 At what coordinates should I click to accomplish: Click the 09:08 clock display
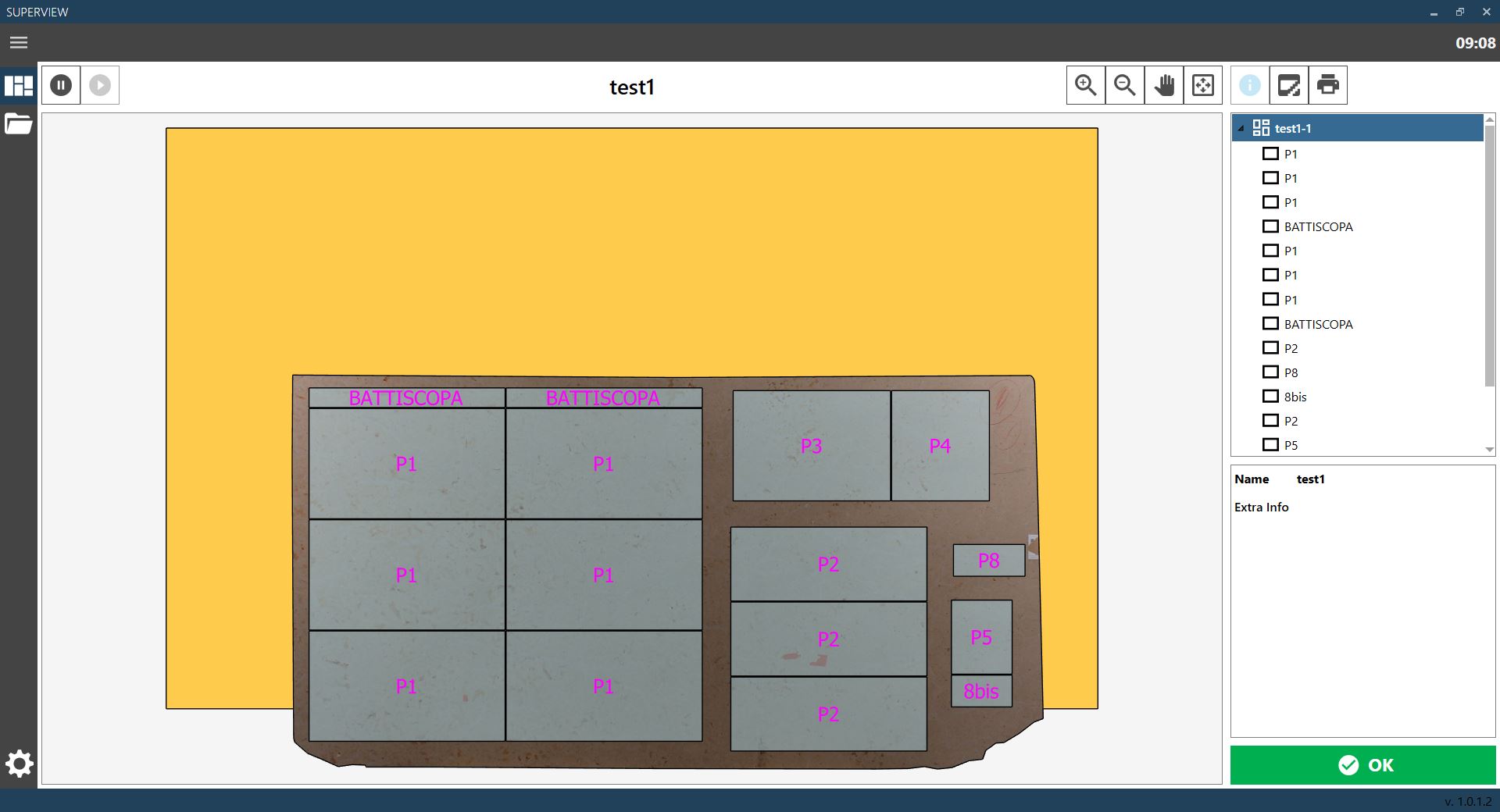[x=1475, y=43]
